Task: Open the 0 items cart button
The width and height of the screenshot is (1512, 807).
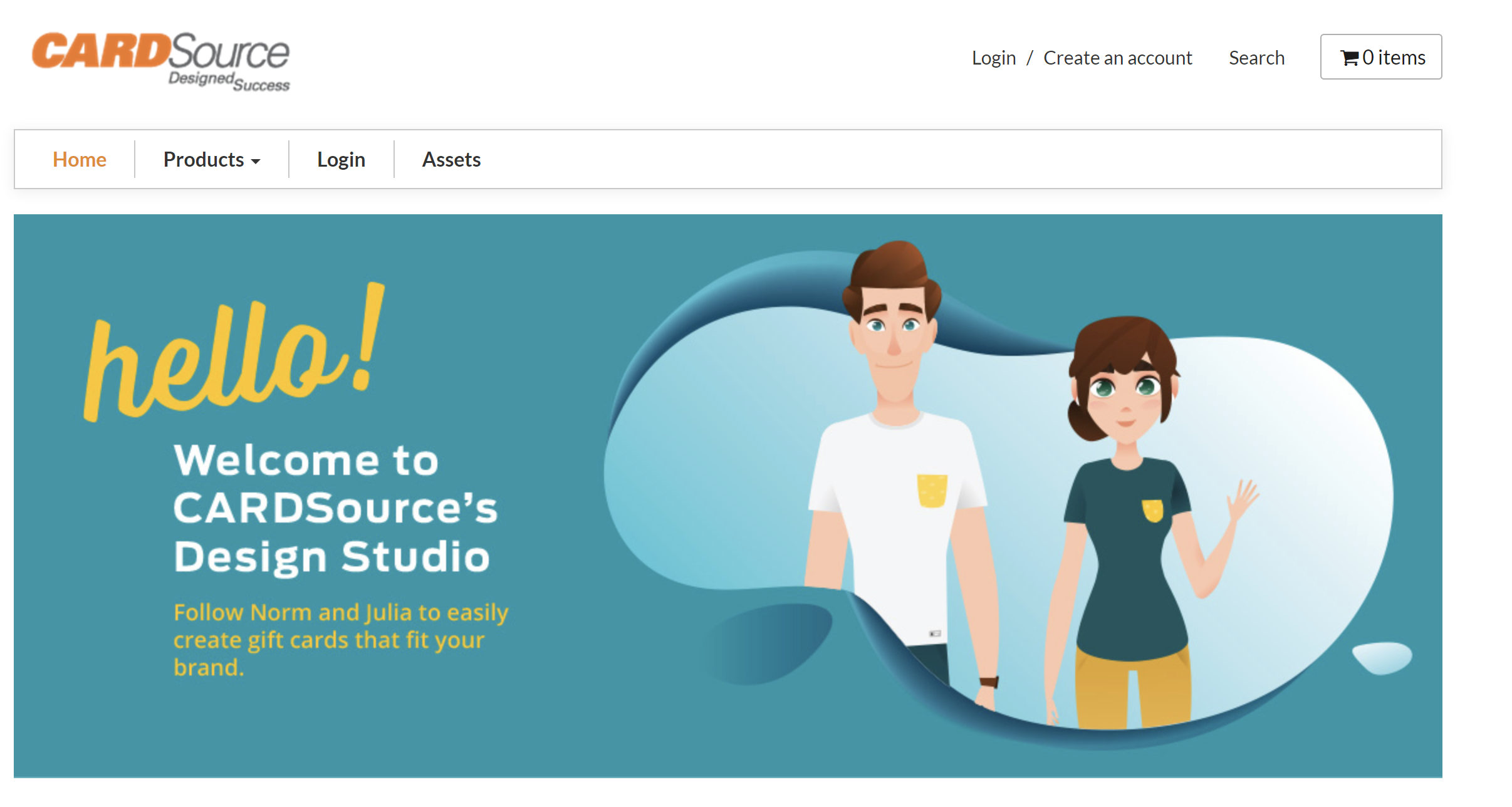Action: (1381, 57)
